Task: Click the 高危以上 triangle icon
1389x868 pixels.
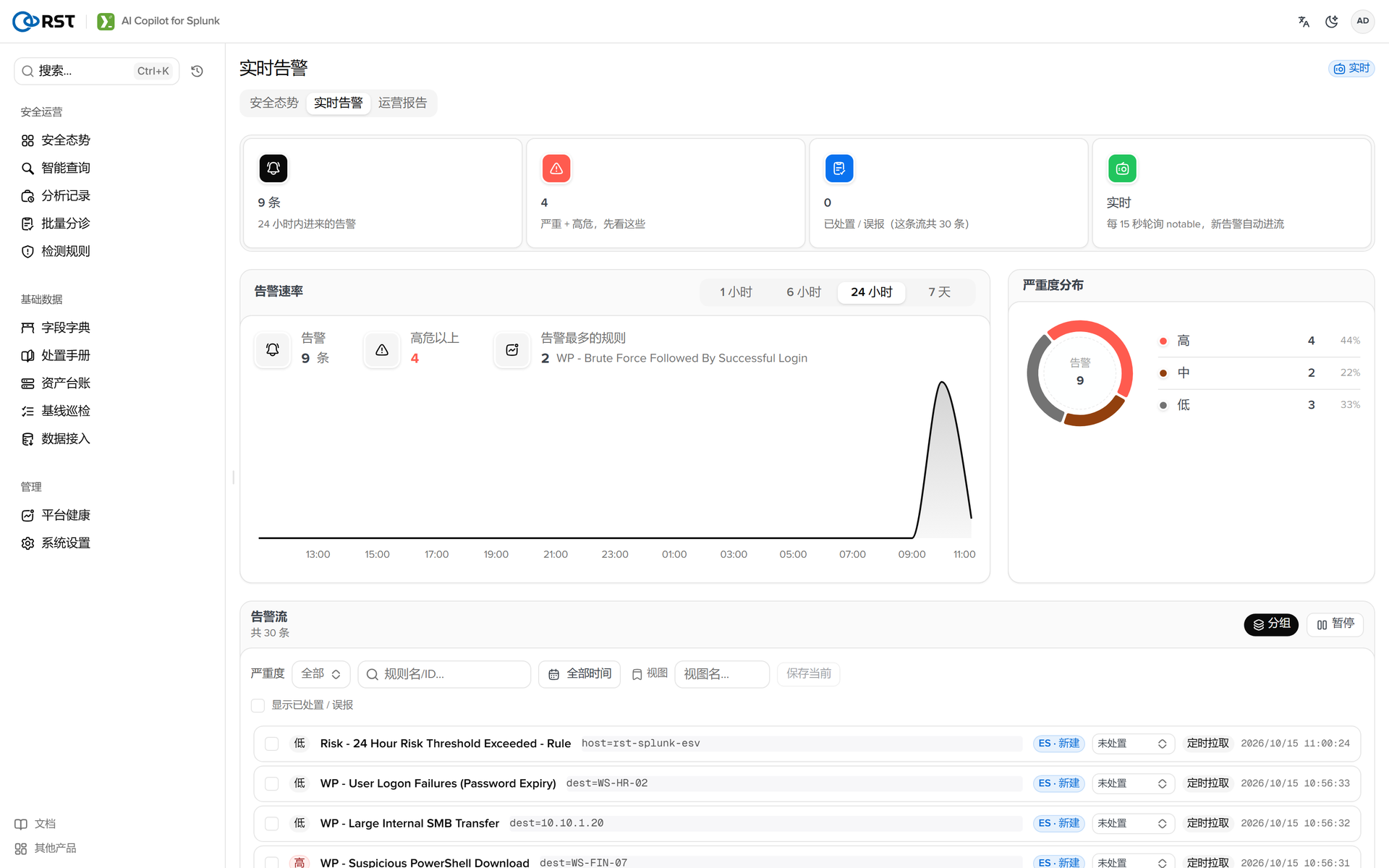Action: click(x=382, y=350)
